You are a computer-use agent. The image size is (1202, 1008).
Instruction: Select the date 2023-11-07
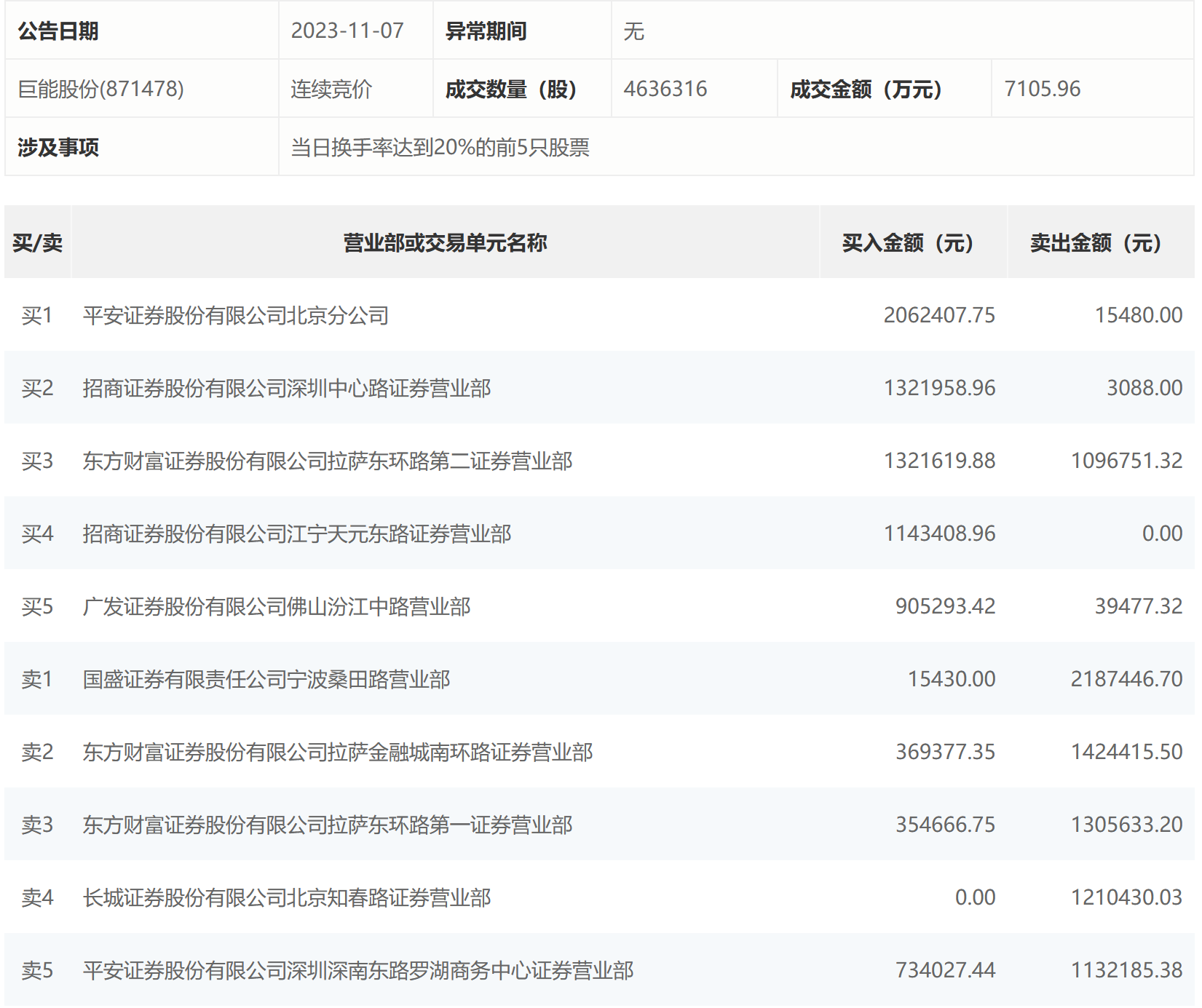pos(347,31)
